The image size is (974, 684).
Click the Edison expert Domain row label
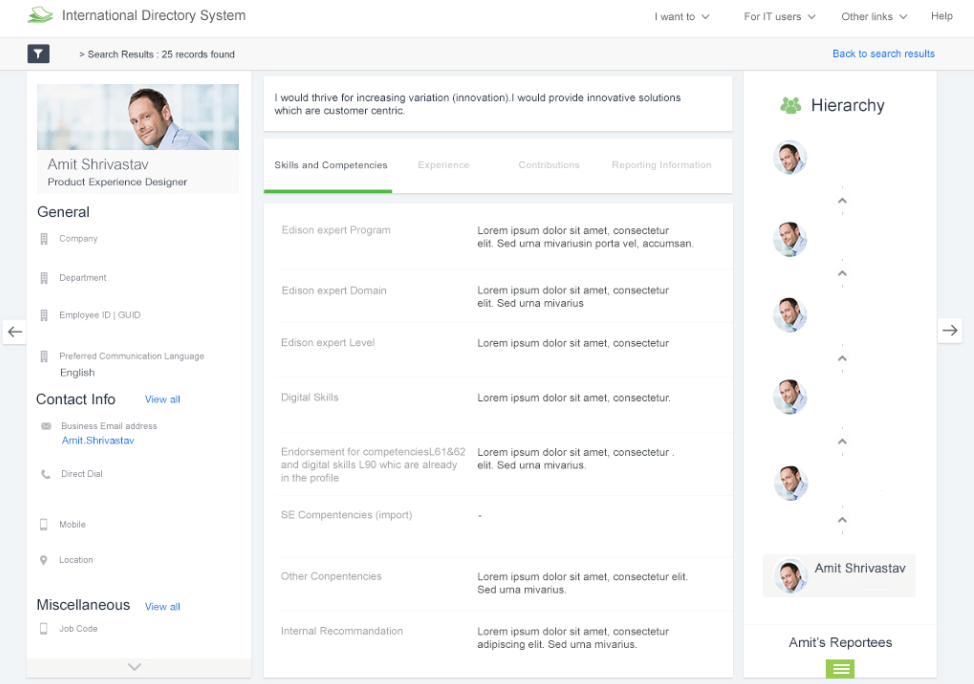pos(334,291)
